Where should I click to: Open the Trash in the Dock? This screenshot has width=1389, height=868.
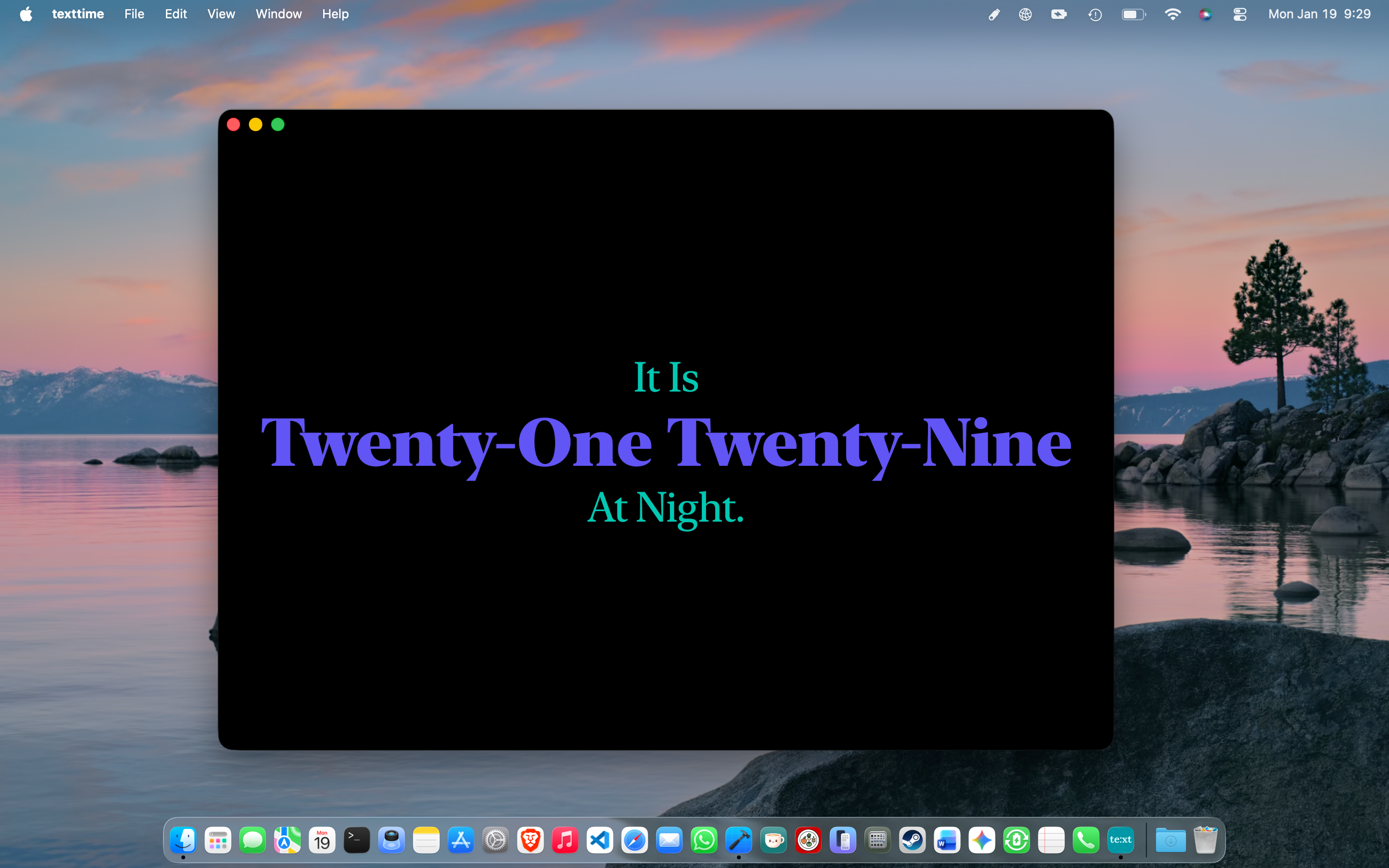click(x=1205, y=841)
